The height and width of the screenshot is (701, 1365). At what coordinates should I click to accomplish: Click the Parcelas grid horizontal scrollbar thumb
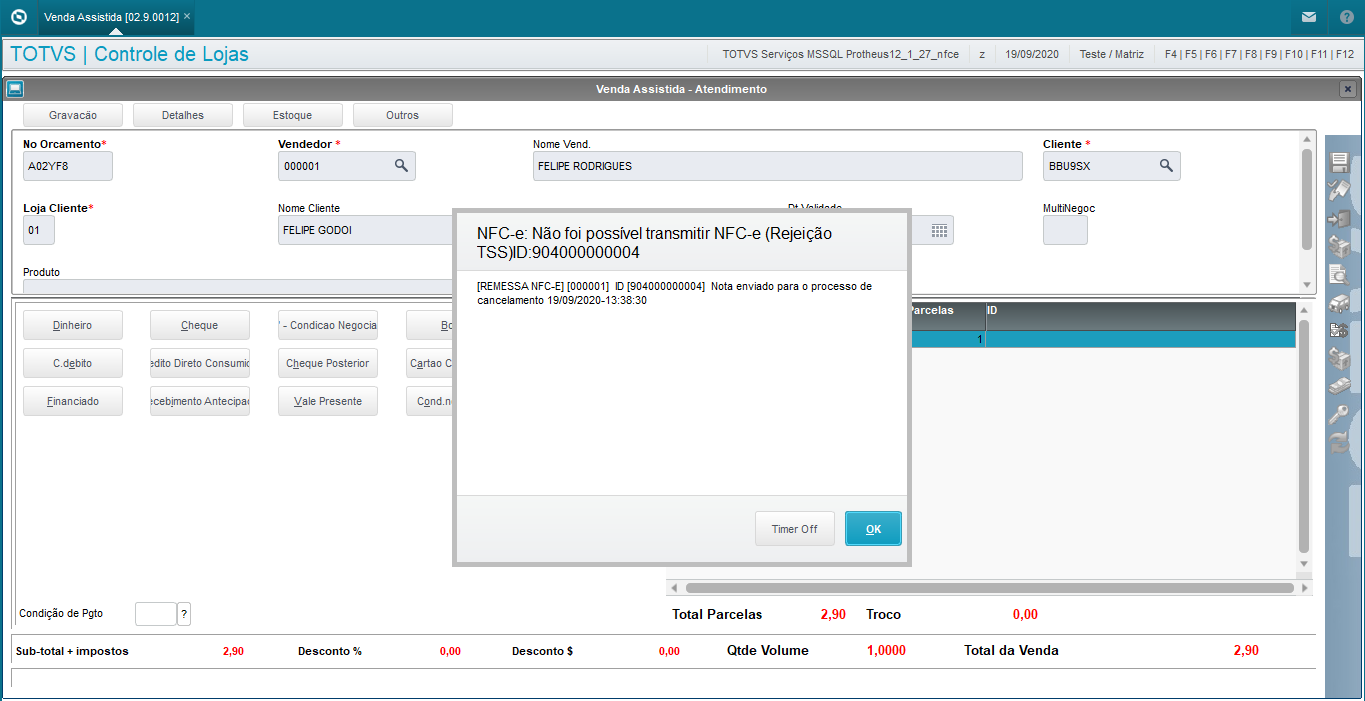tap(990, 588)
